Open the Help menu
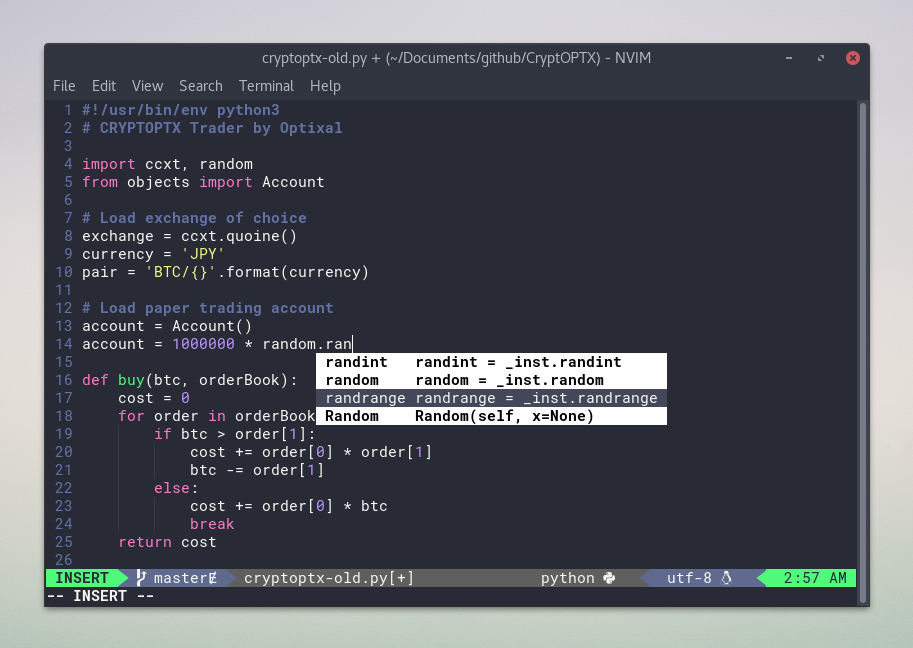 325,86
